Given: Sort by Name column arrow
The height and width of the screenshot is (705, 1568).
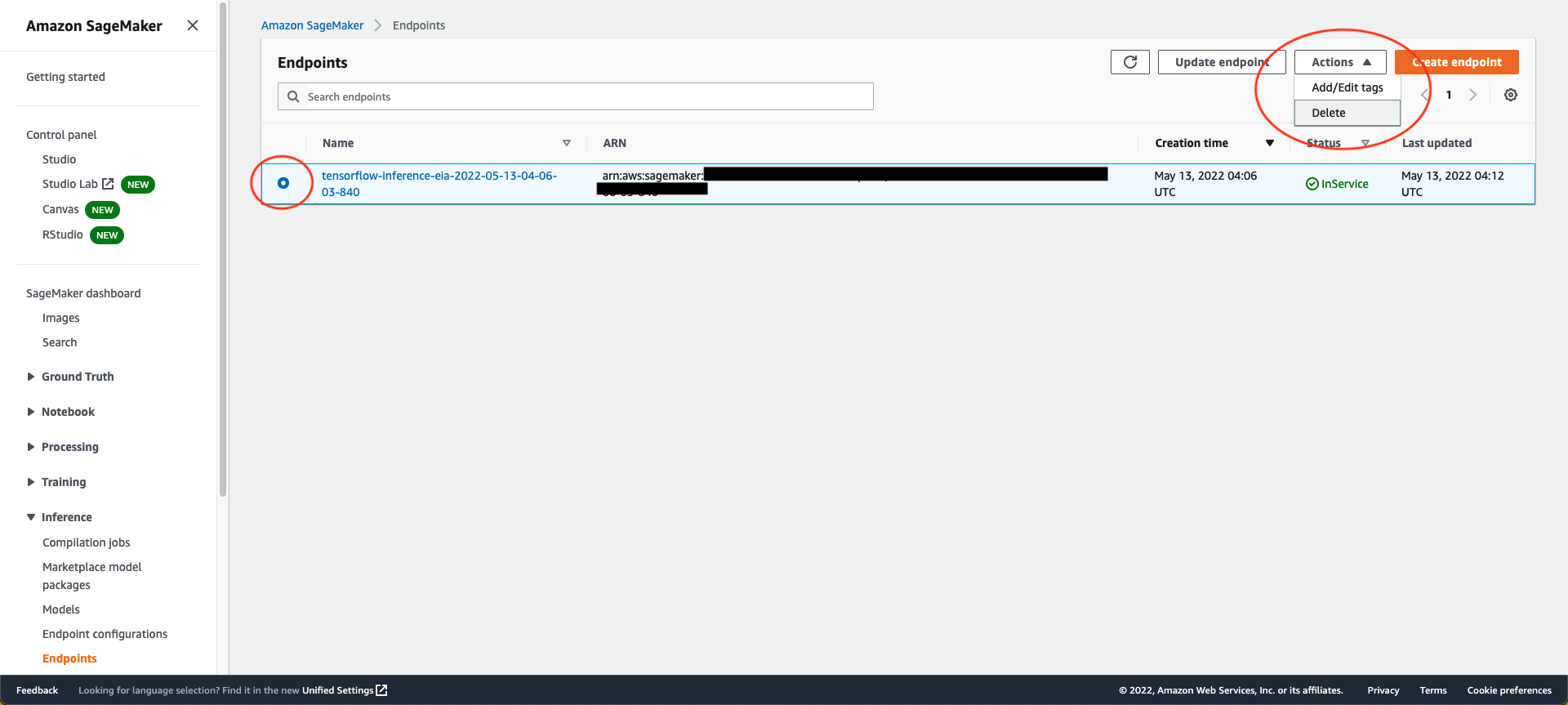Looking at the screenshot, I should (567, 143).
